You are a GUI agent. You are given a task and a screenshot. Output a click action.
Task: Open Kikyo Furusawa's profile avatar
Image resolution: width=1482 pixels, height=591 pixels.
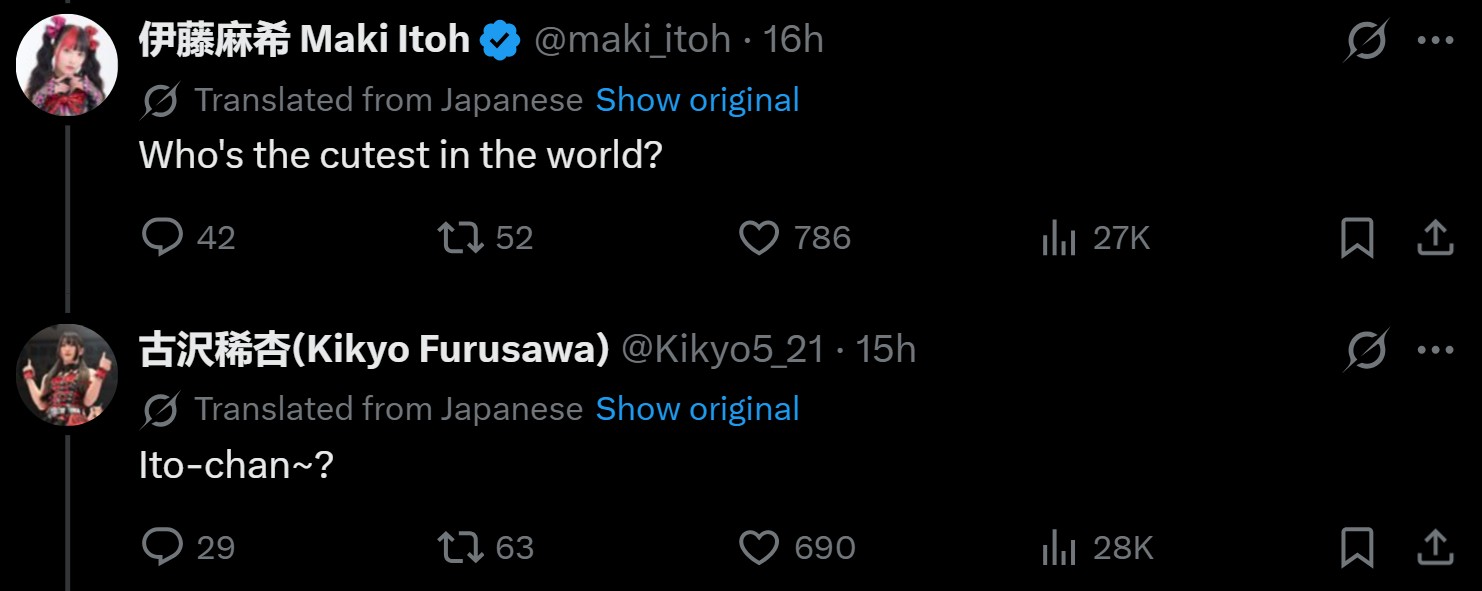pyautogui.click(x=67, y=374)
